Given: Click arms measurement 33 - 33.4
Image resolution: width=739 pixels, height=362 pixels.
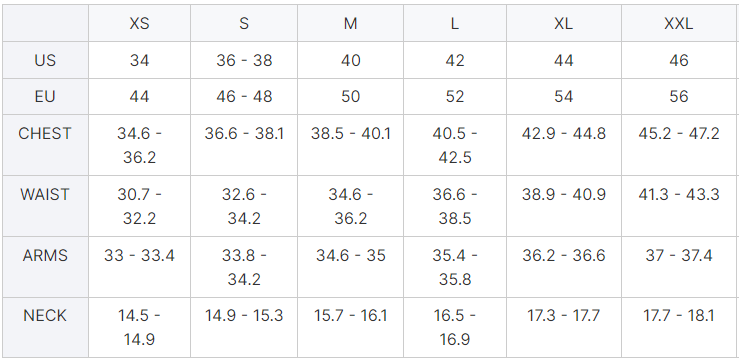Looking at the screenshot, I should tap(140, 255).
